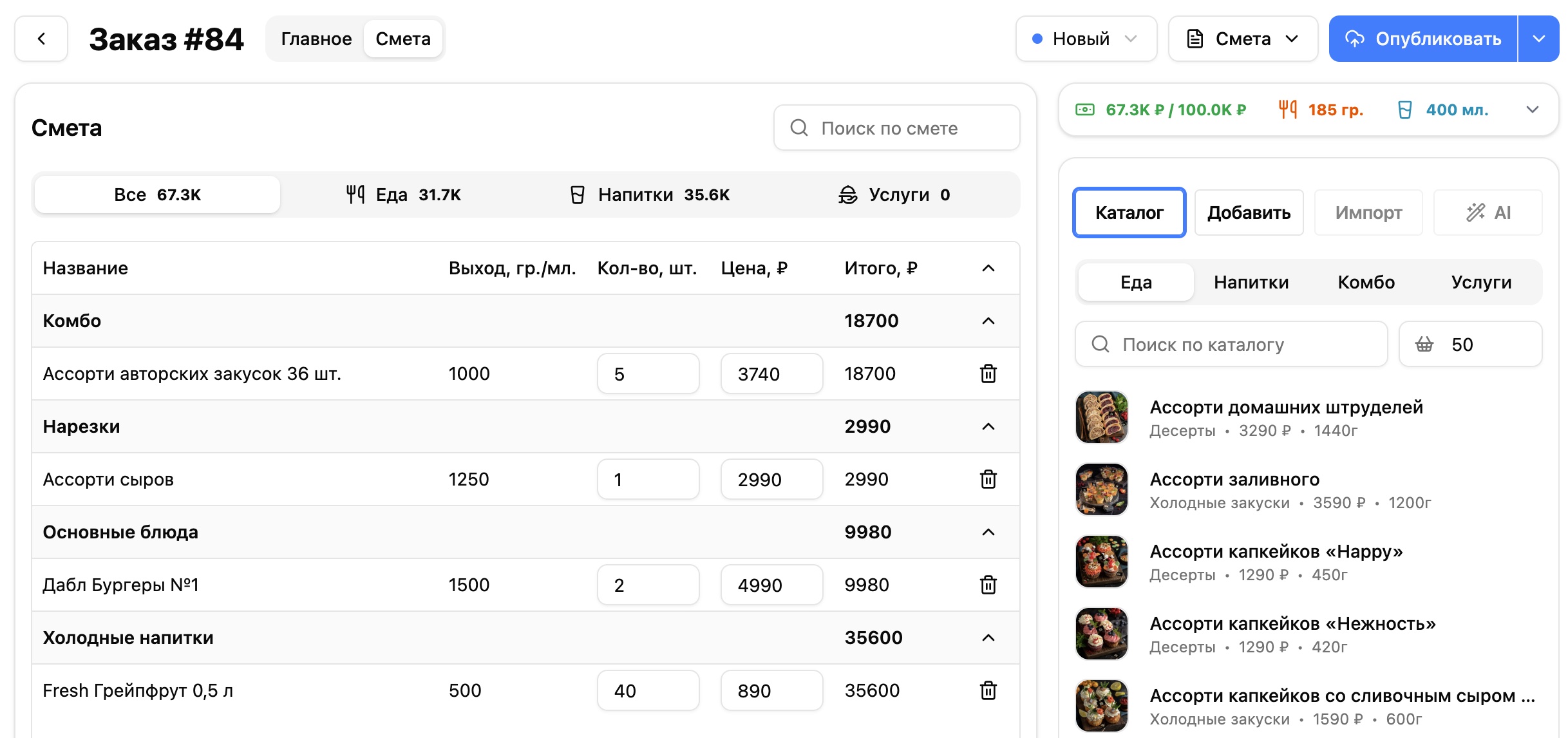
Task: Select the Комбо catalog category tab
Action: point(1366,282)
